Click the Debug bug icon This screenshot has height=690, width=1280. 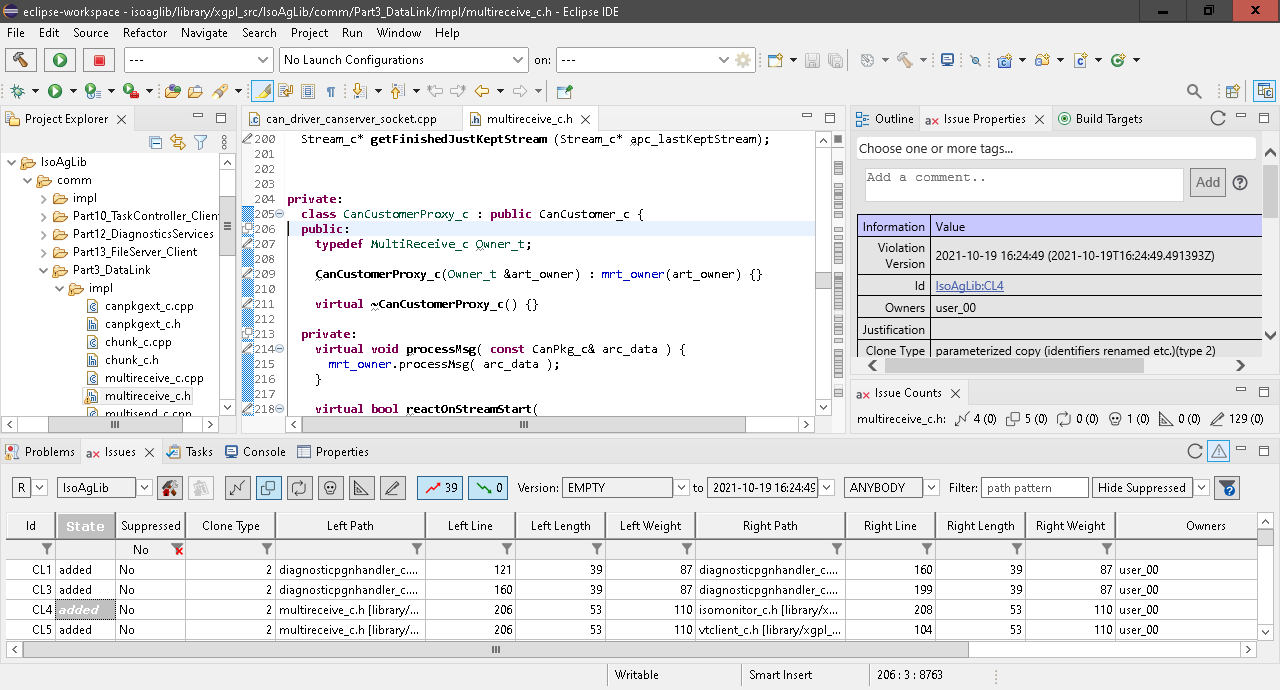pos(17,91)
